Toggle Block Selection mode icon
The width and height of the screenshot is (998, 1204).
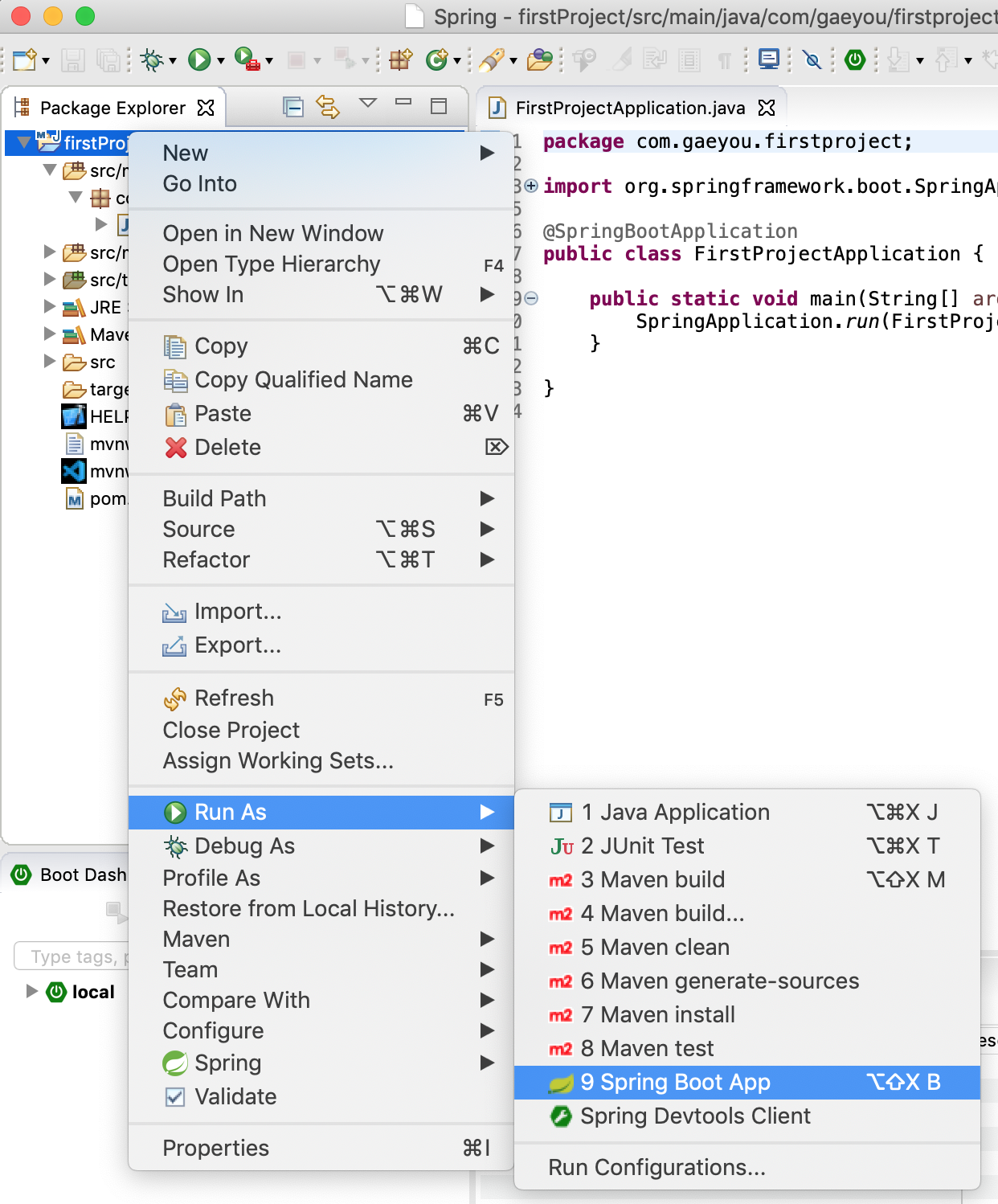point(689,60)
